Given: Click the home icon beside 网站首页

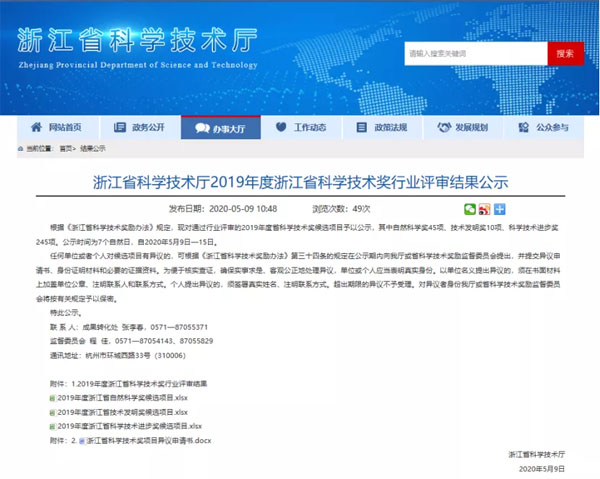Looking at the screenshot, I should pyautogui.click(x=37, y=128).
